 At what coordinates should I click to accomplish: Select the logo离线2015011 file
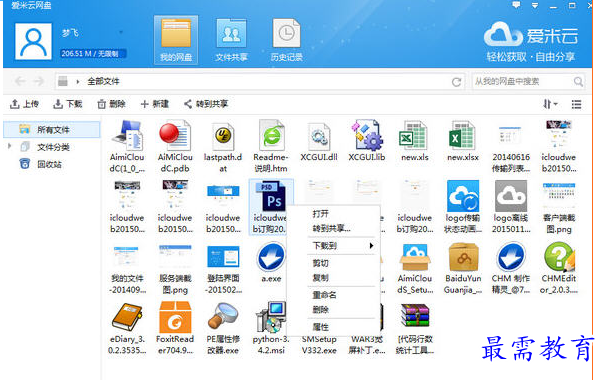511,207
